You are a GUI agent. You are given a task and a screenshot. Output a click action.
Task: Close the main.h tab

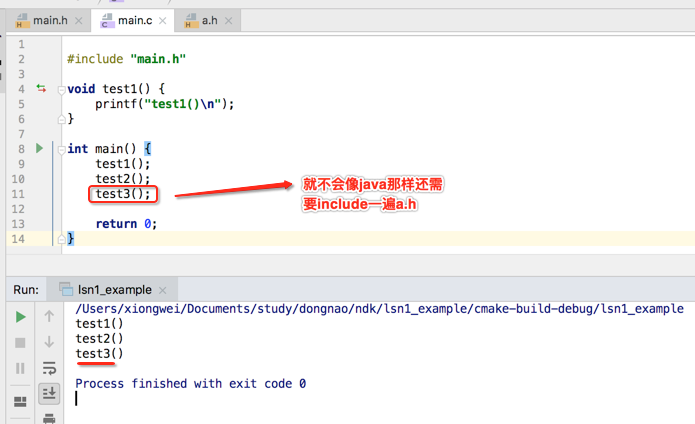(78, 21)
